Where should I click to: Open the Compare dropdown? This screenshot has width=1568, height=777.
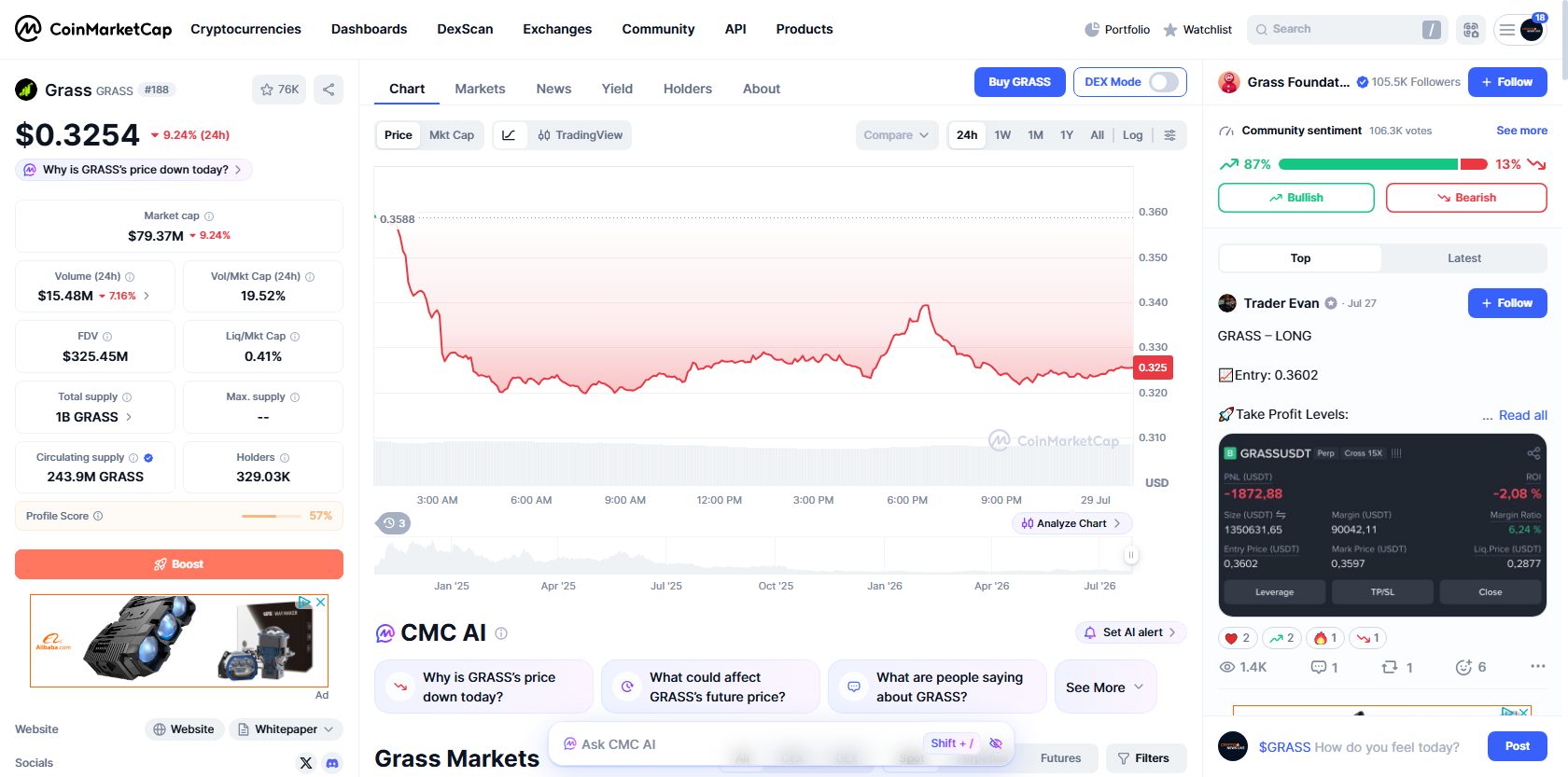point(896,135)
